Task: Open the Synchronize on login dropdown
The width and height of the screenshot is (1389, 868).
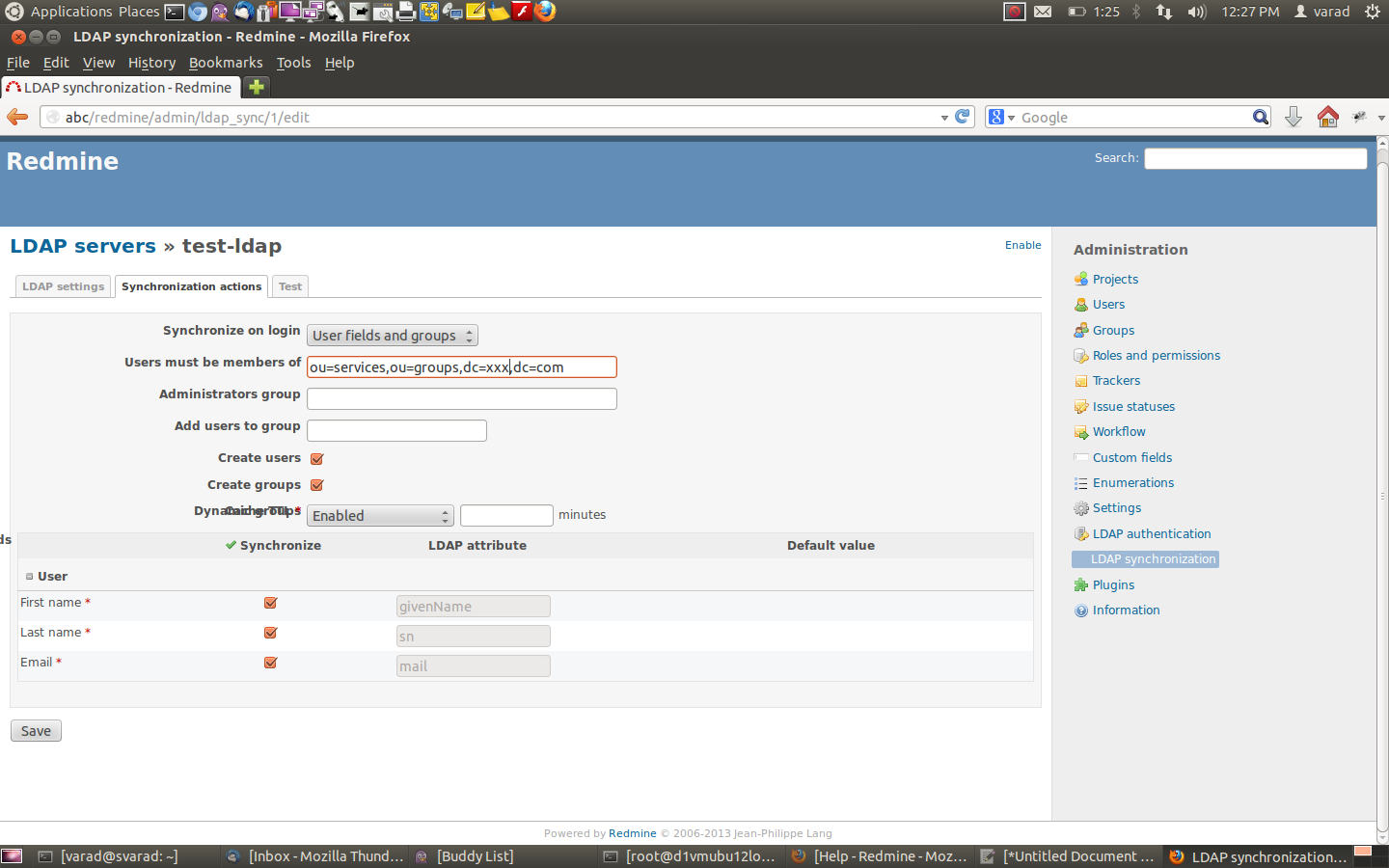Action: pyautogui.click(x=392, y=335)
